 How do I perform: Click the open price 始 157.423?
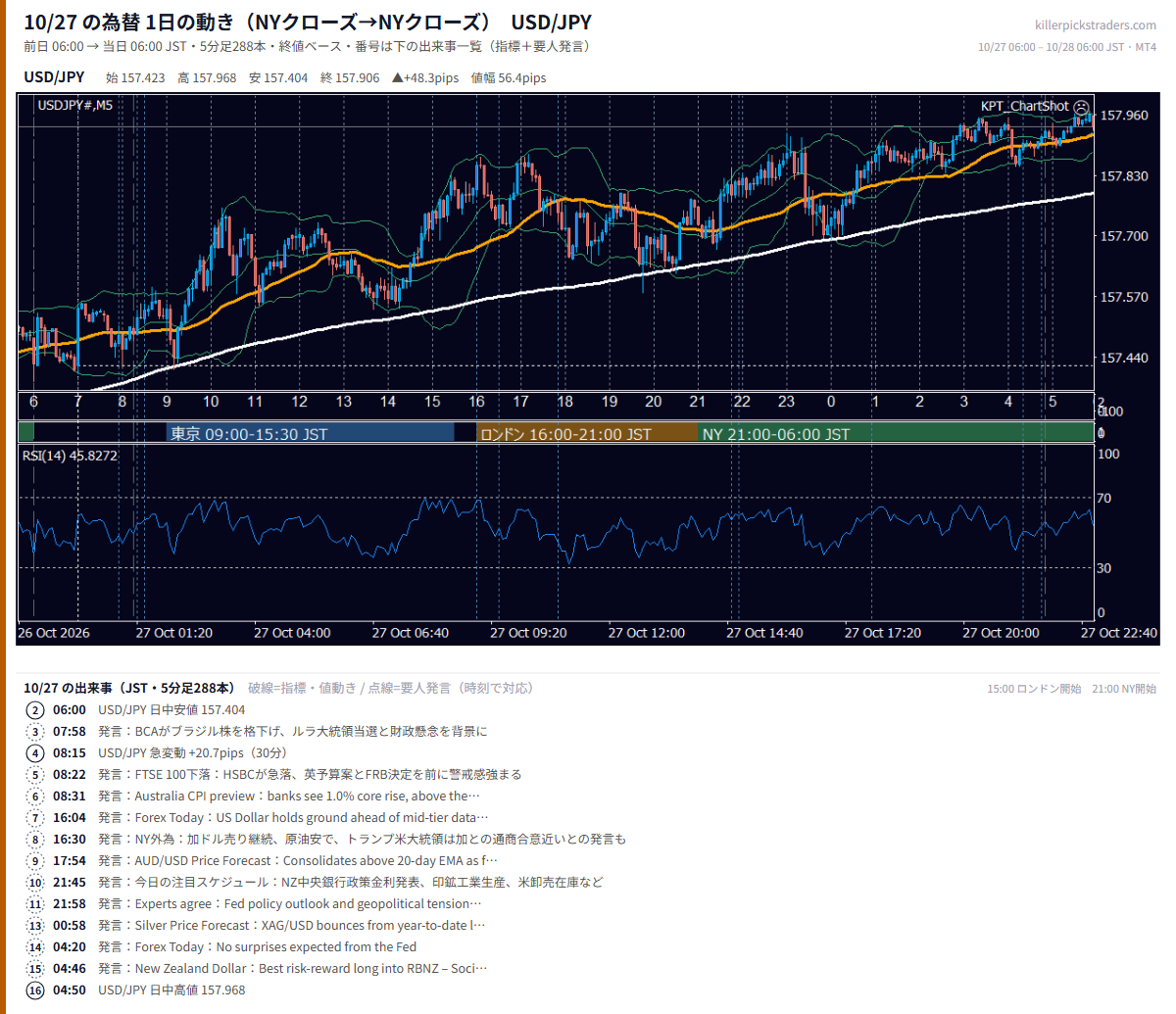coord(135,78)
